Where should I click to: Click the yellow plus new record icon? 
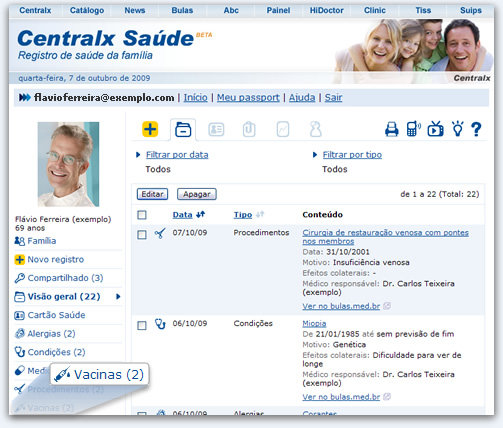click(150, 129)
